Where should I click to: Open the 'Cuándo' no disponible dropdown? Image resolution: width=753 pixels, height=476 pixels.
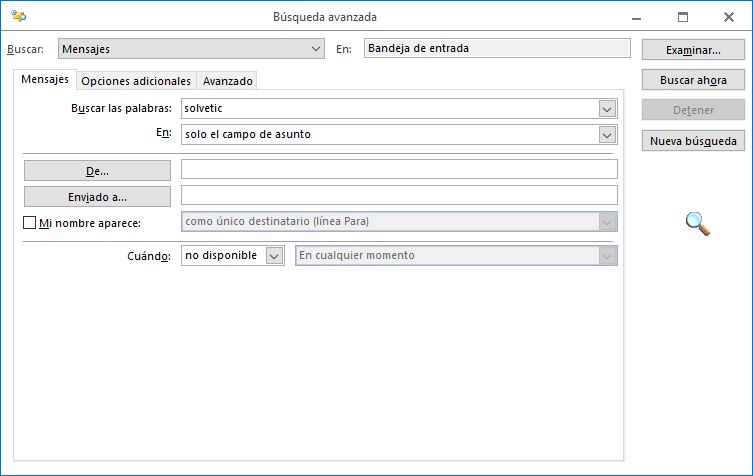(275, 256)
